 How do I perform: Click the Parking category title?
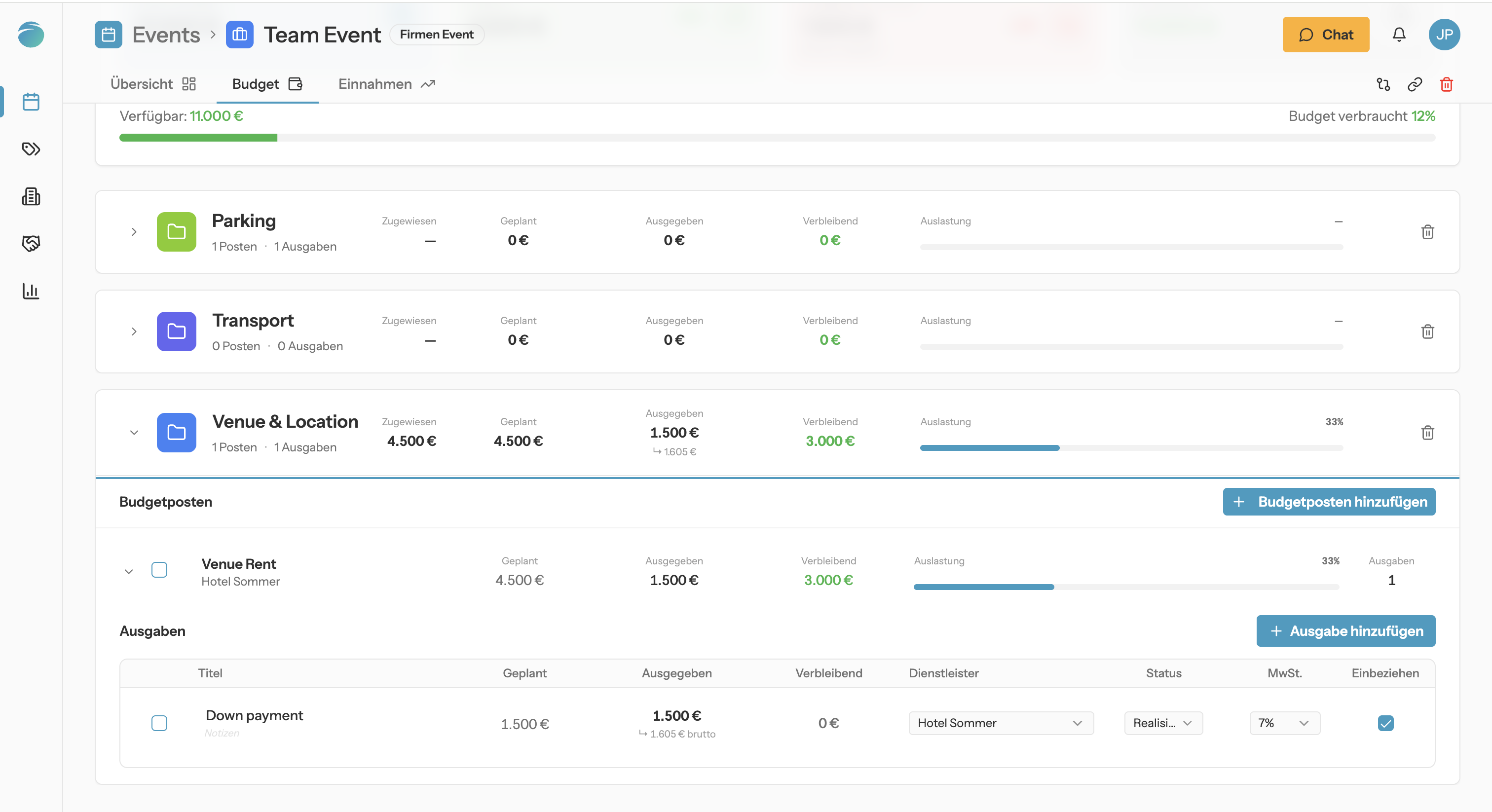tap(243, 221)
